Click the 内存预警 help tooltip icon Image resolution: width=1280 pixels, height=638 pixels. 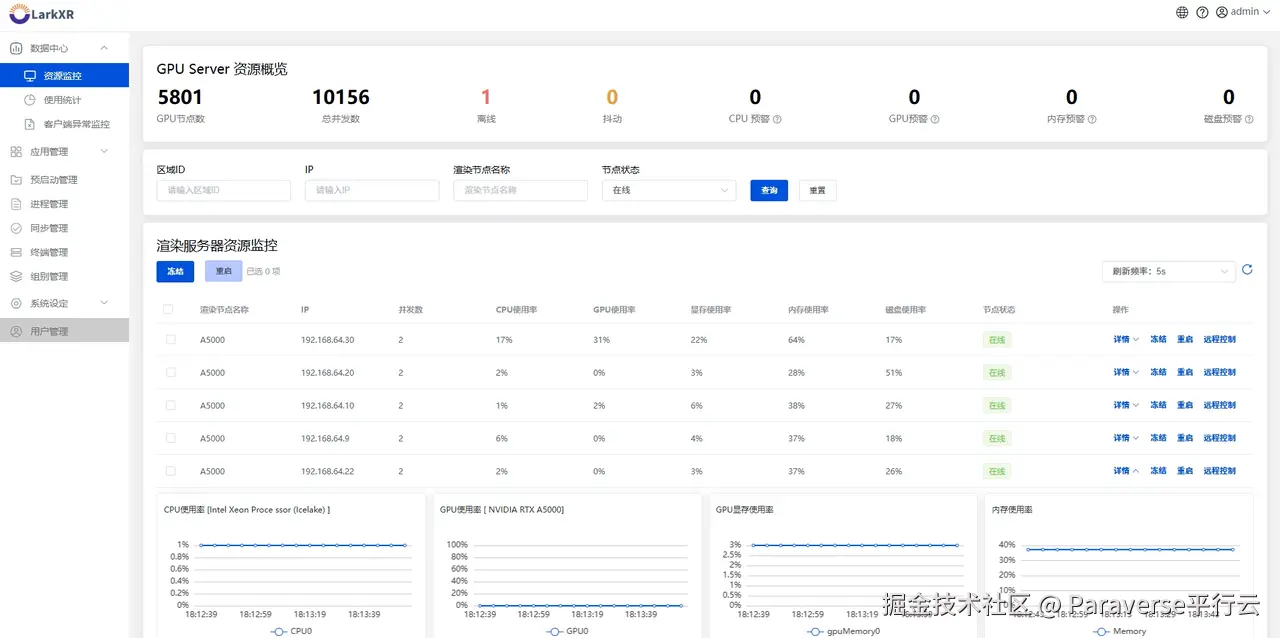(1092, 119)
